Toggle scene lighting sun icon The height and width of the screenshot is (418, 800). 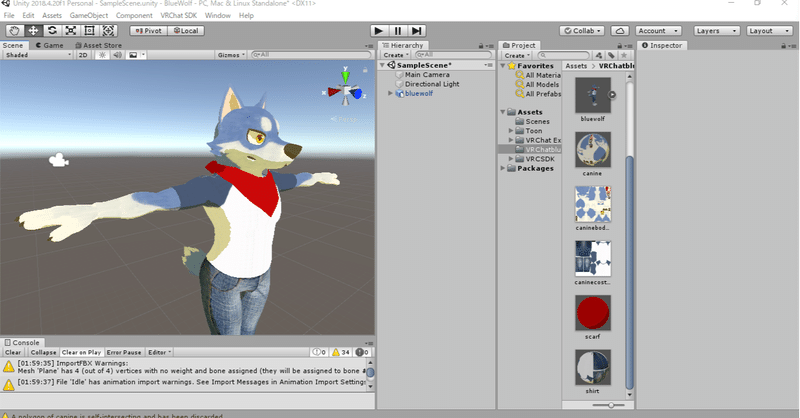pyautogui.click(x=102, y=55)
